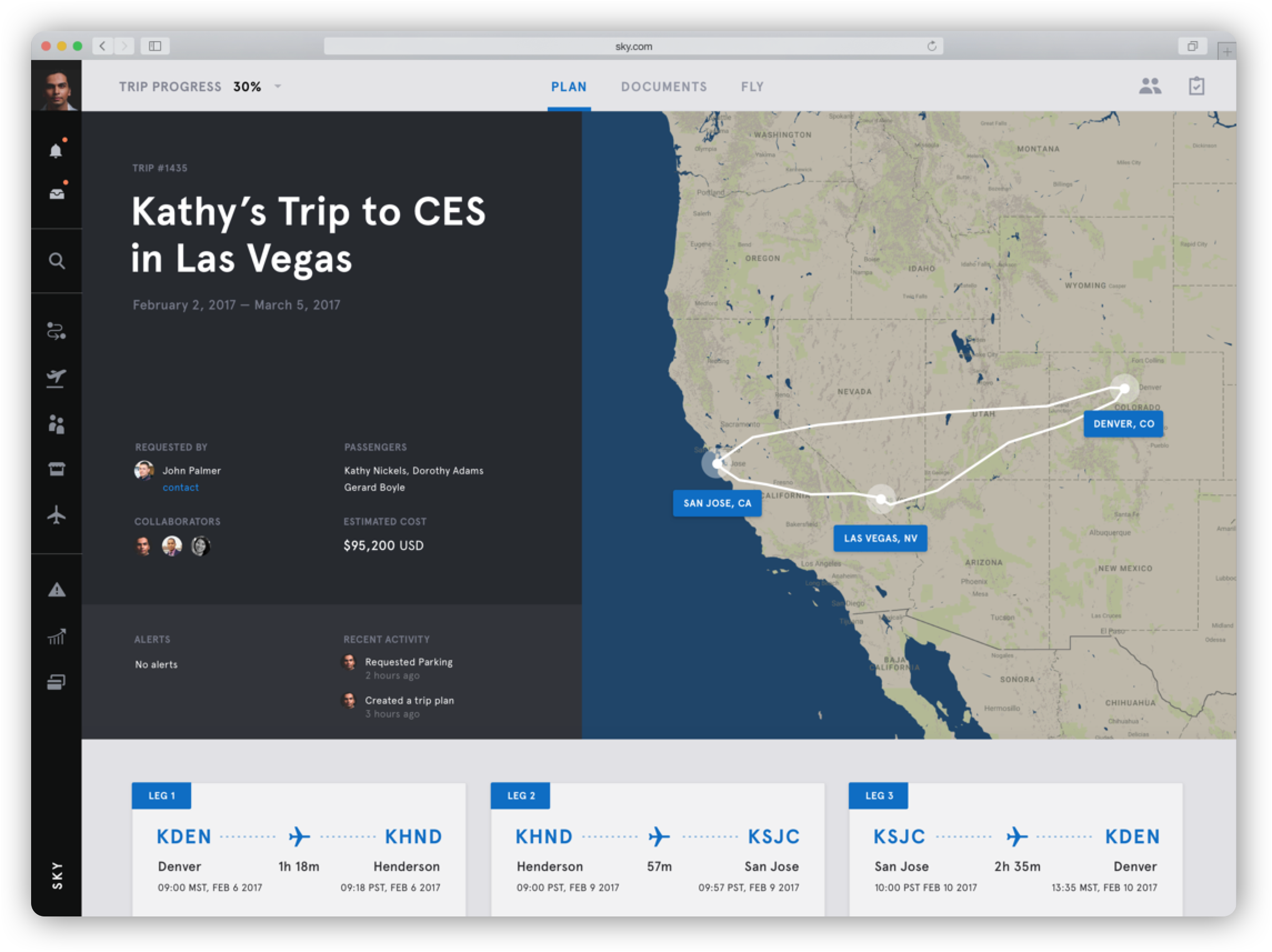Screen dimensions: 1272x952
Task: Click the first collaborator avatar
Action: click(x=143, y=545)
